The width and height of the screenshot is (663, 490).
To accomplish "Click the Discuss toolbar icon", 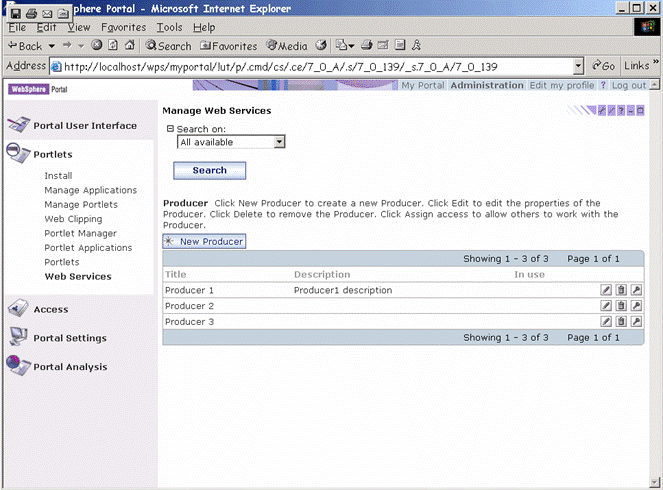I will coord(400,45).
